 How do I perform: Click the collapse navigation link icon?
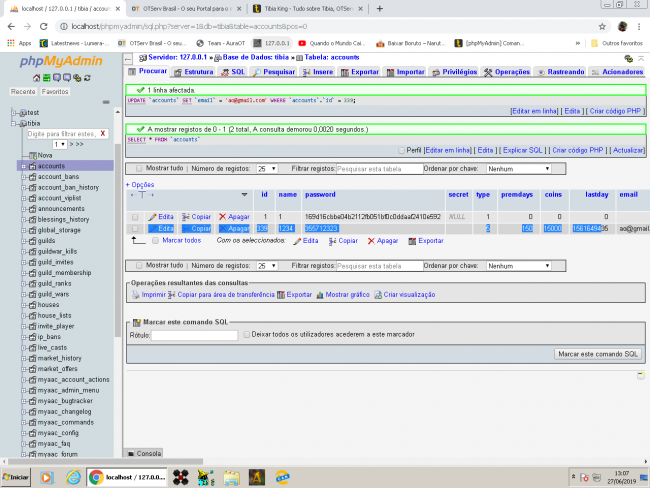(106, 102)
